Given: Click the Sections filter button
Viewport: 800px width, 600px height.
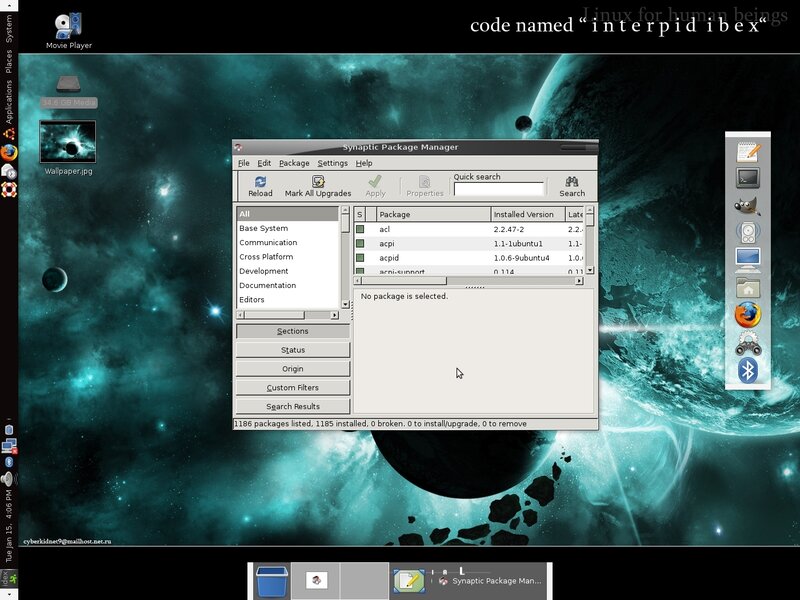Looking at the screenshot, I should pyautogui.click(x=293, y=331).
